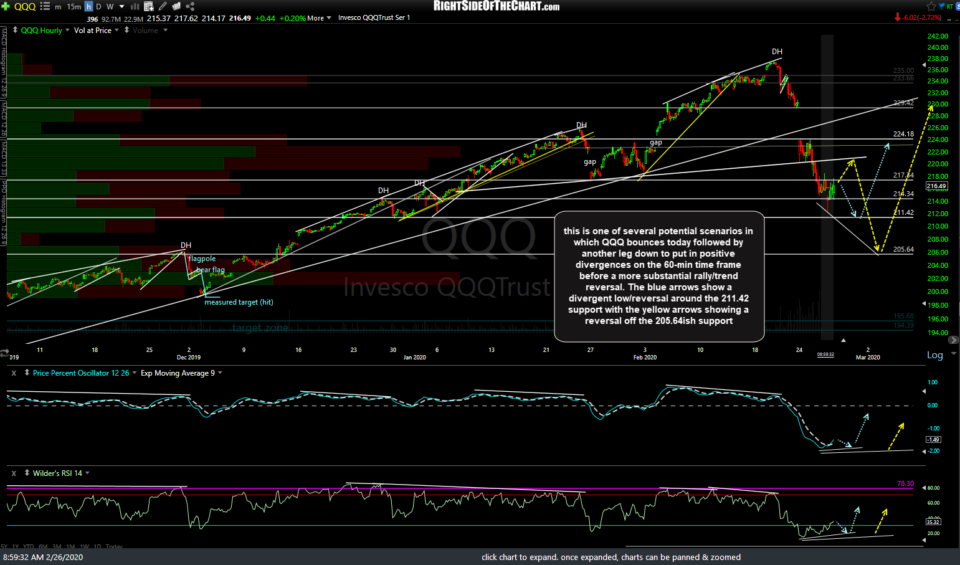This screenshot has width=960, height=565.
Task: Click the 5Y range tab
Action: coord(4,547)
